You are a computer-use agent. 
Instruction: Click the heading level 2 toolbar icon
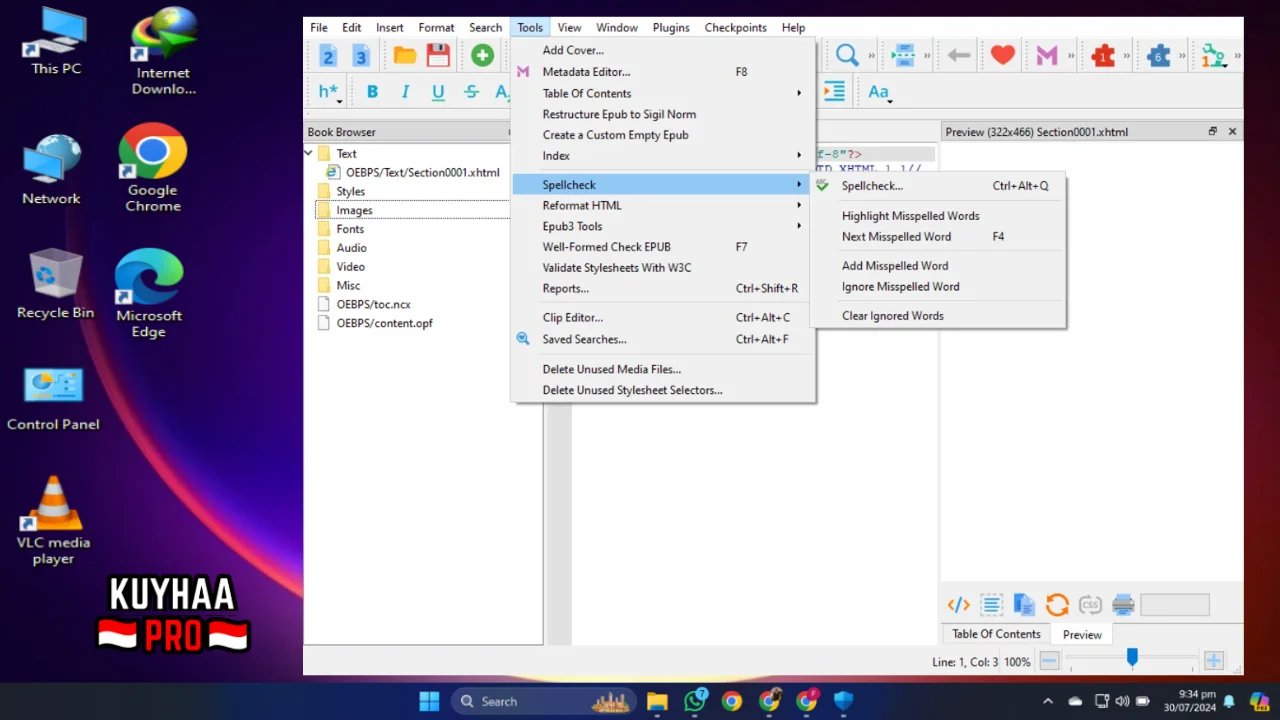(327, 56)
